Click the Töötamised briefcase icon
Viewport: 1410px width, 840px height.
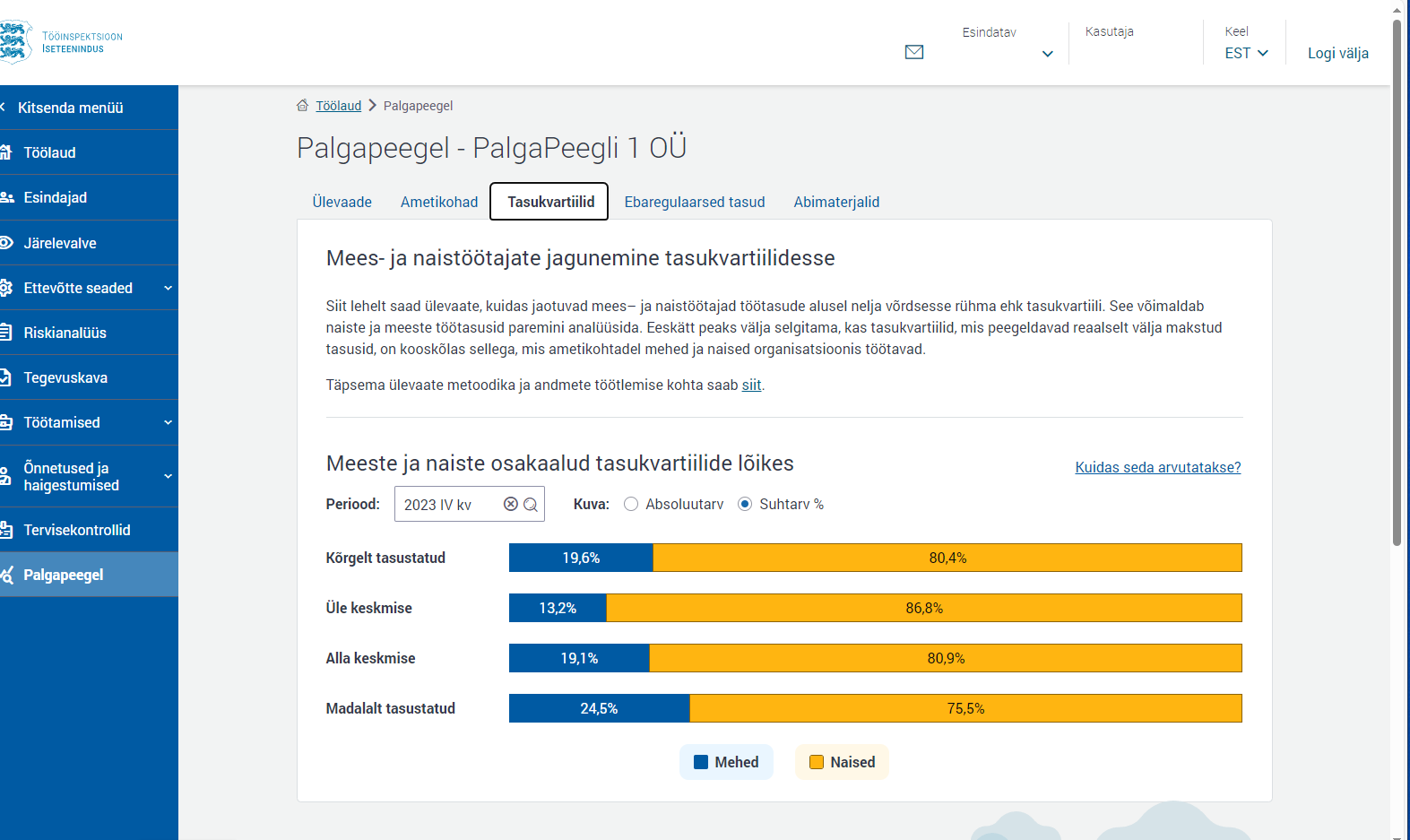pos(5,422)
